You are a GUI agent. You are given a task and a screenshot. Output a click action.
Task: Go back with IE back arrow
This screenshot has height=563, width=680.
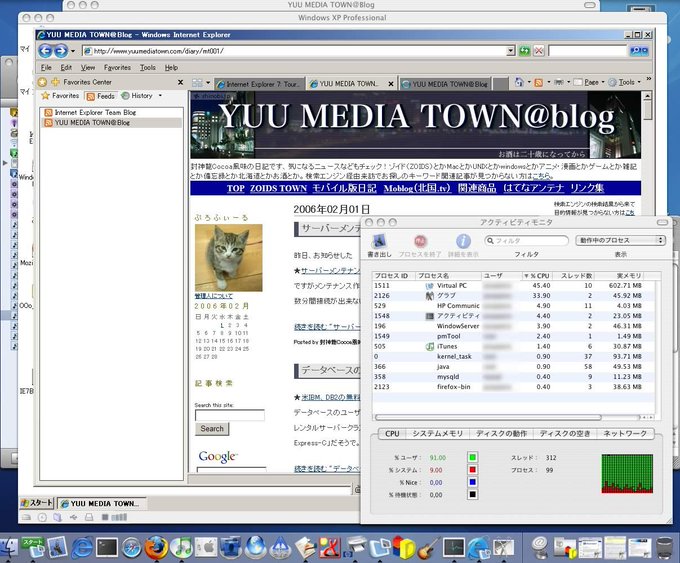(45, 51)
